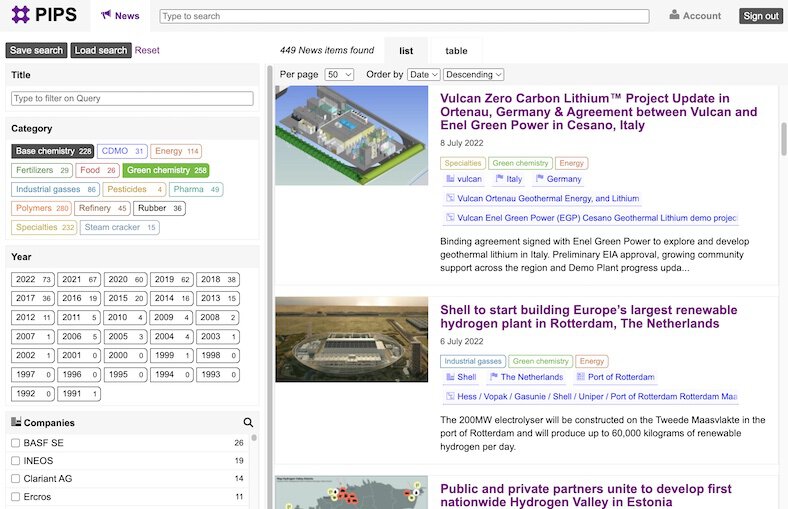Open the Account menu
The width and height of the screenshot is (788, 509).
695,16
